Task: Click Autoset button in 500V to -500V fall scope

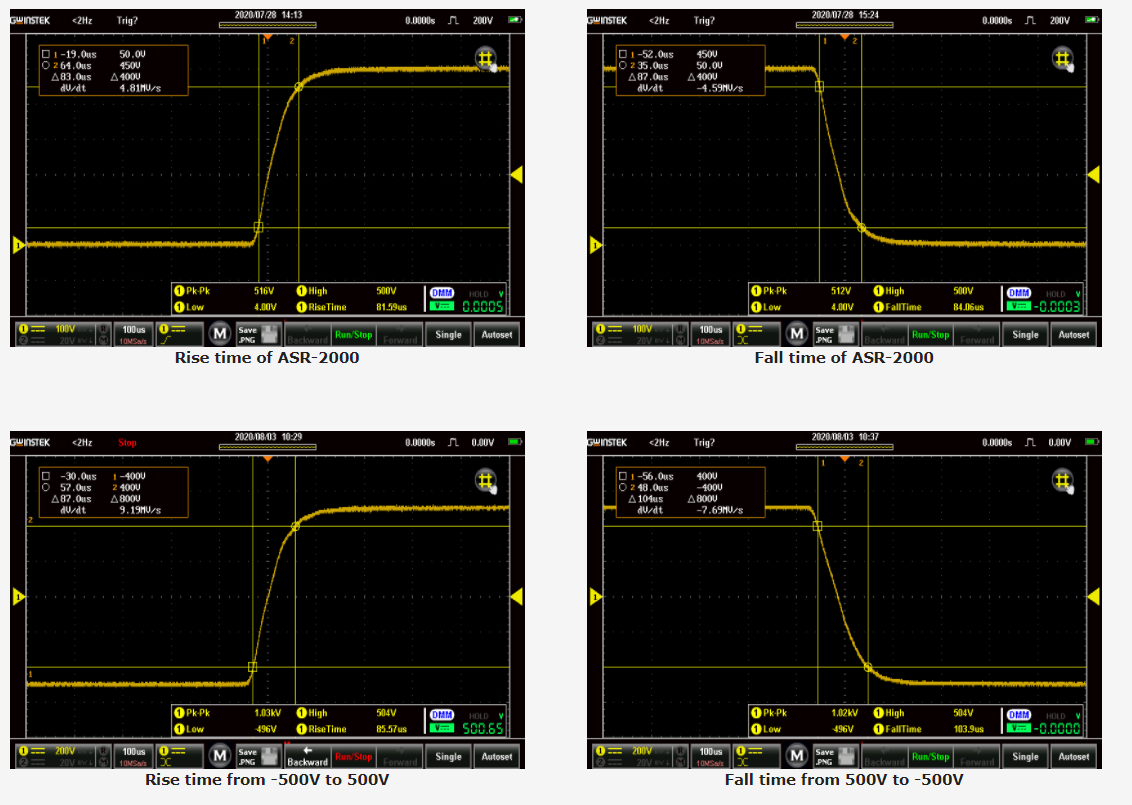Action: point(1074,757)
